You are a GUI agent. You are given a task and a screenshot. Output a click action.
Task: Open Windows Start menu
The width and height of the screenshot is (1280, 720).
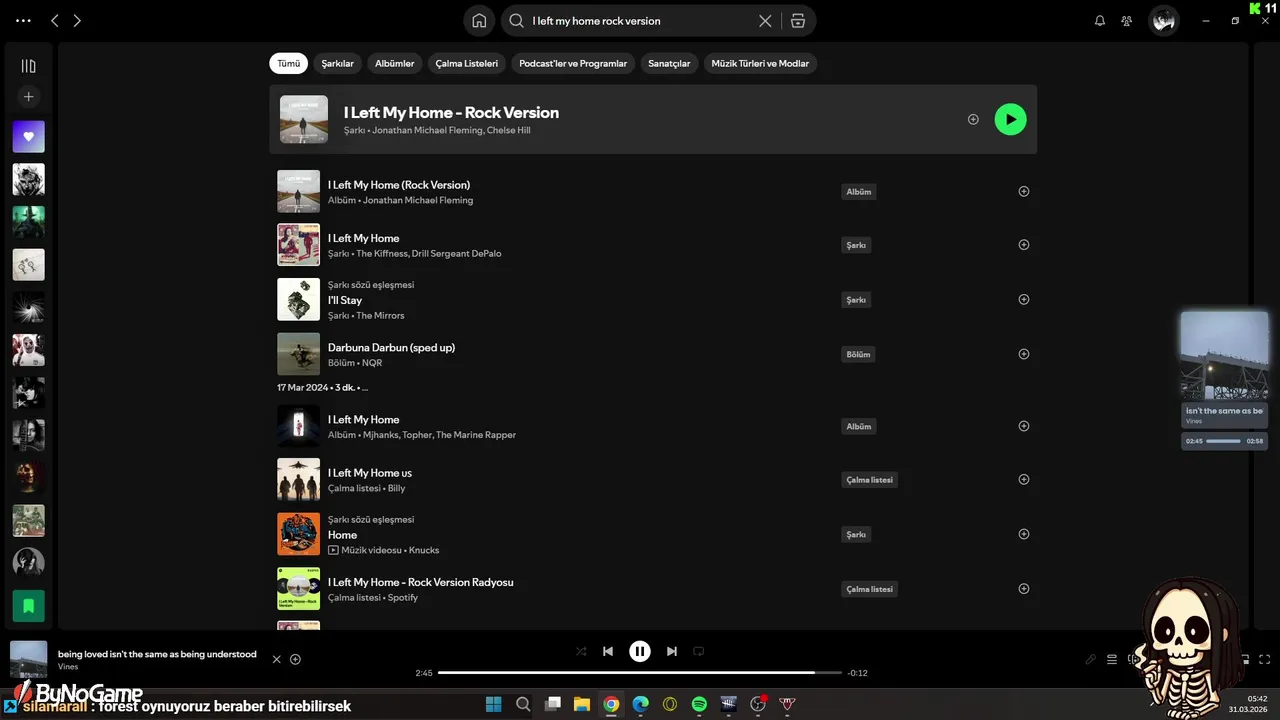(x=493, y=704)
